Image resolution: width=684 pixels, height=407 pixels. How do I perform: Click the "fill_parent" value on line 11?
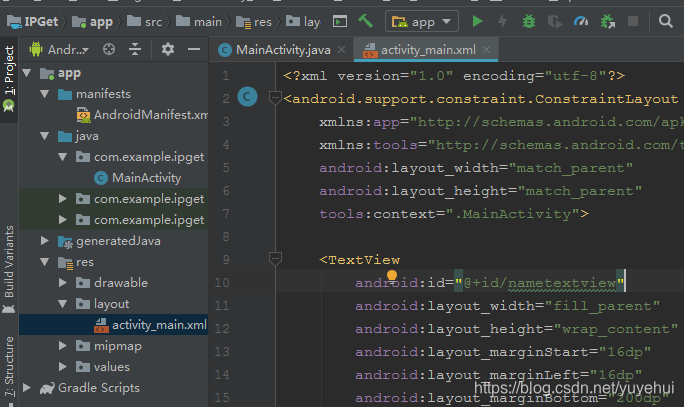[602, 305]
